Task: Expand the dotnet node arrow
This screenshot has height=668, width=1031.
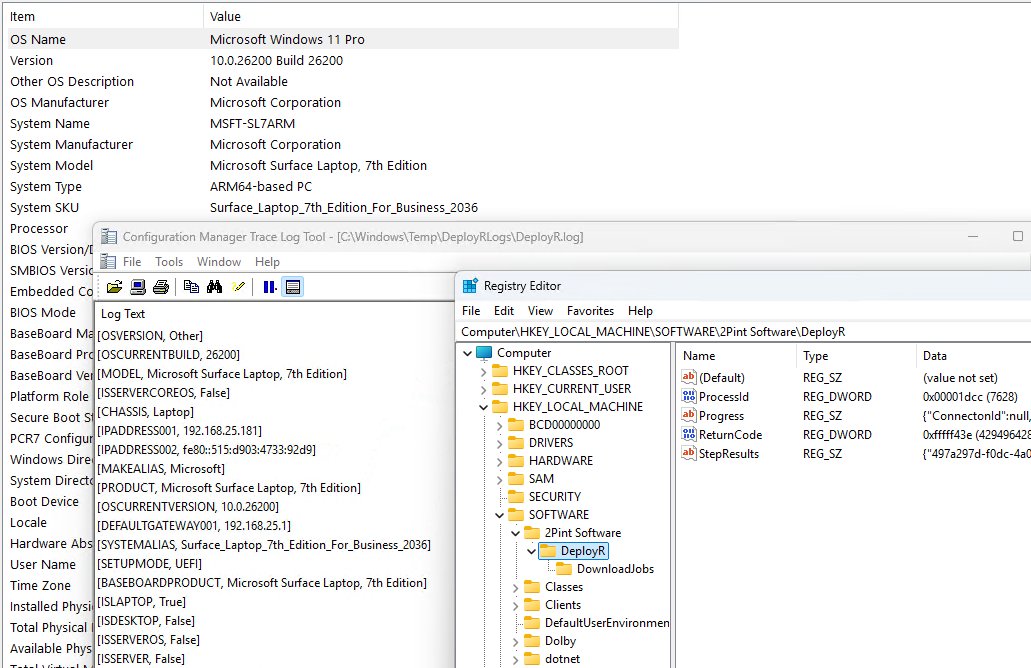Action: tap(516, 659)
